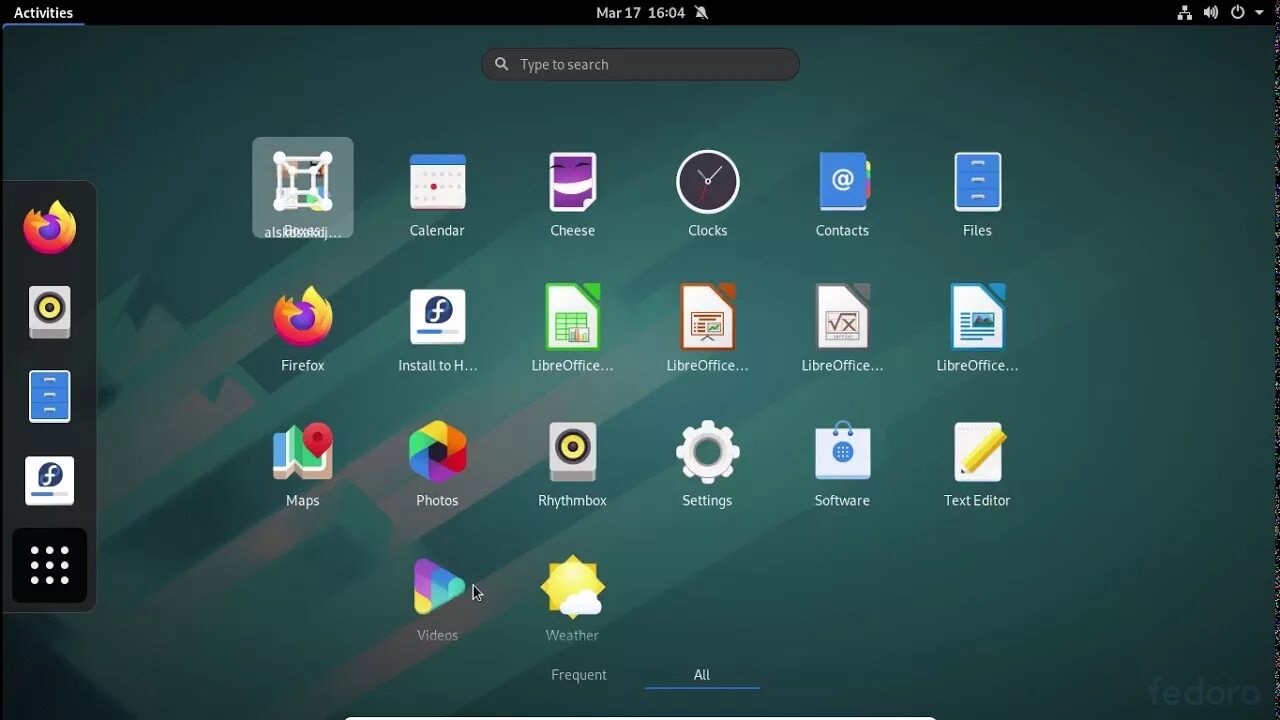This screenshot has height=720, width=1280.
Task: Click the search magnifier icon
Action: coord(502,64)
